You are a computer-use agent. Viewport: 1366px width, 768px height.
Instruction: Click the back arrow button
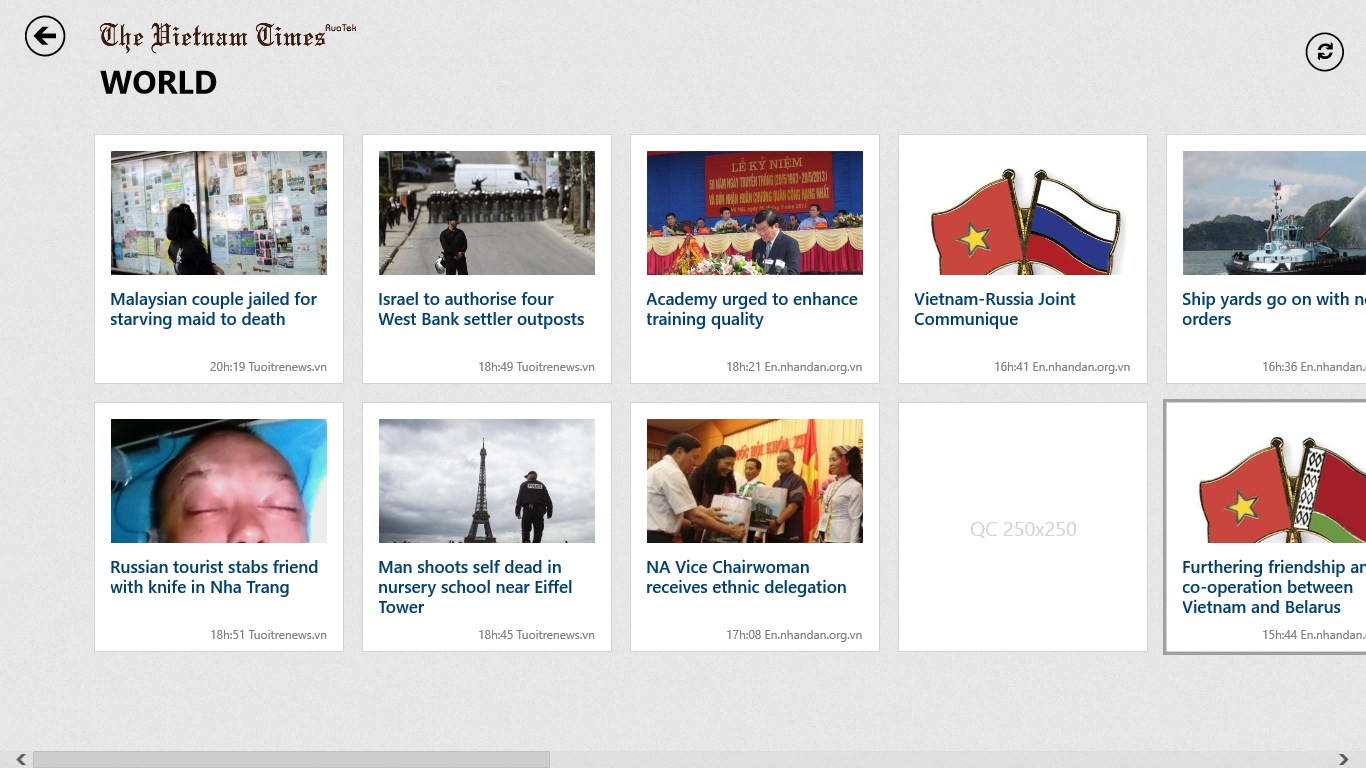[x=45, y=37]
